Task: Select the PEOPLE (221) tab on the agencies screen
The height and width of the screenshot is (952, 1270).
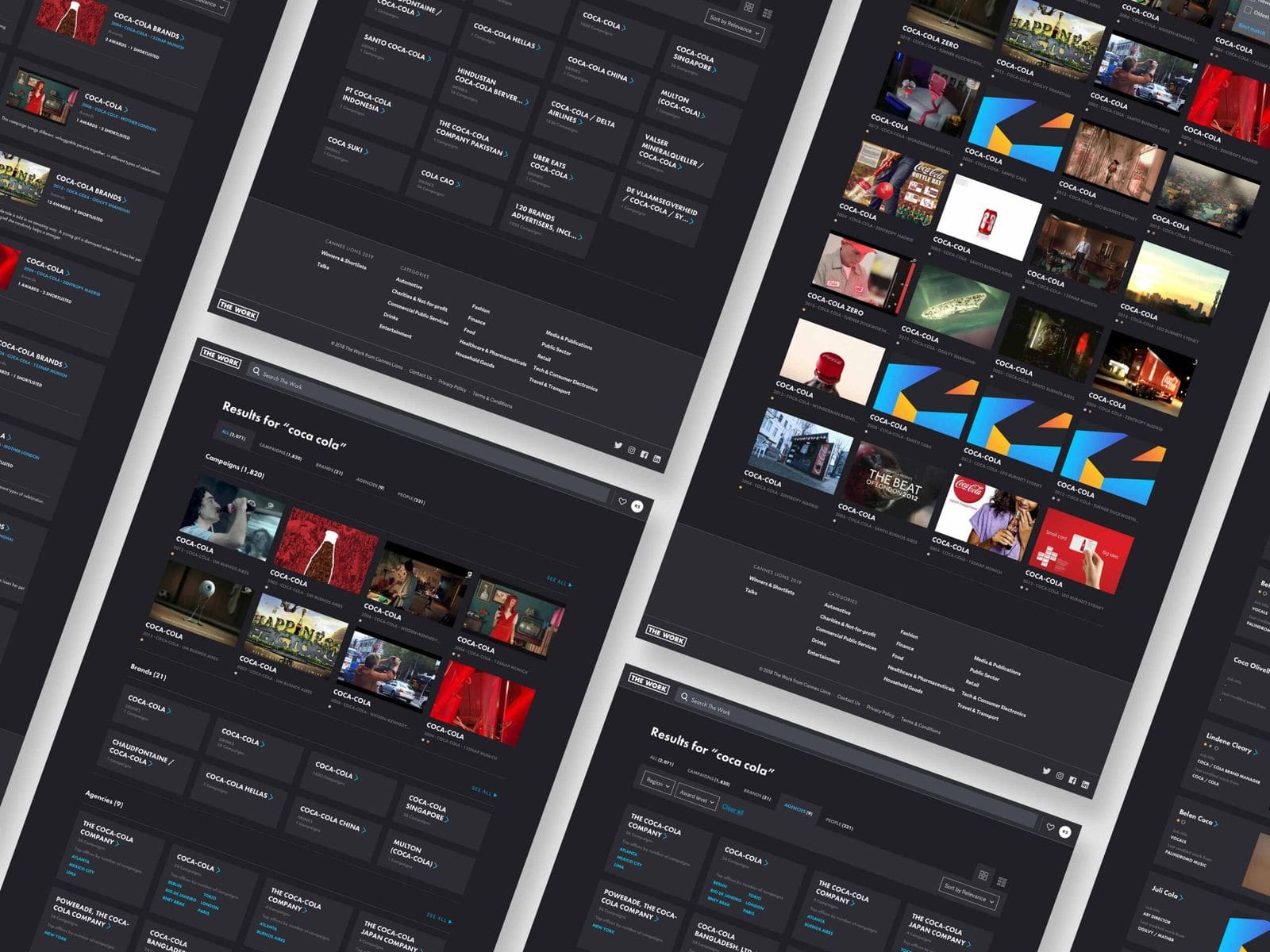Action: pos(839,824)
